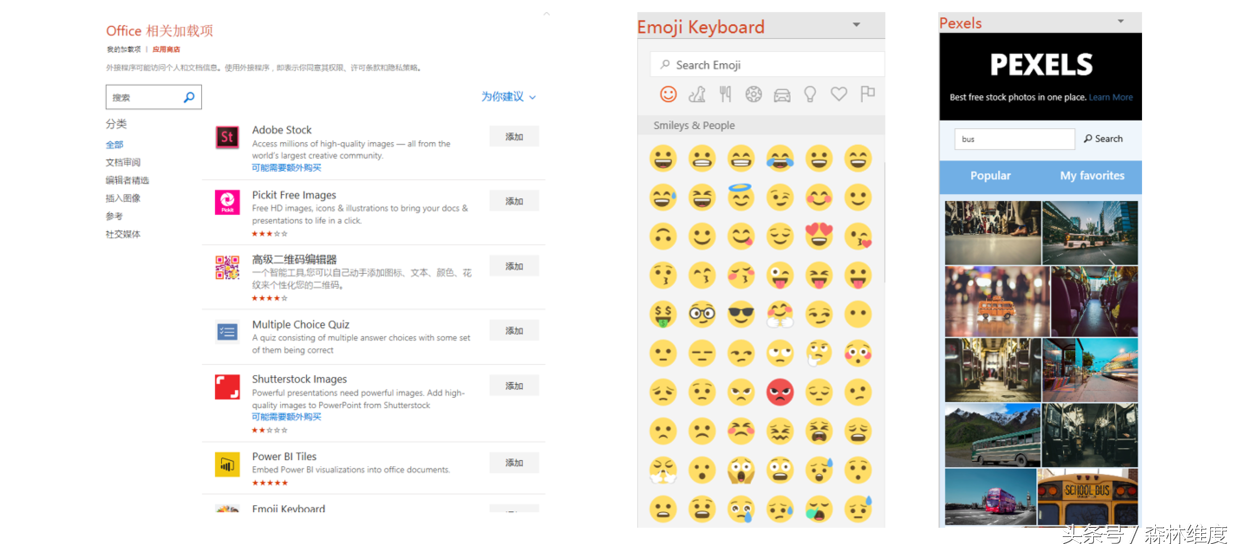This screenshot has height=552, width=1240.
Task: Select the Shutterstock Images add-in icon
Action: pyautogui.click(x=227, y=387)
